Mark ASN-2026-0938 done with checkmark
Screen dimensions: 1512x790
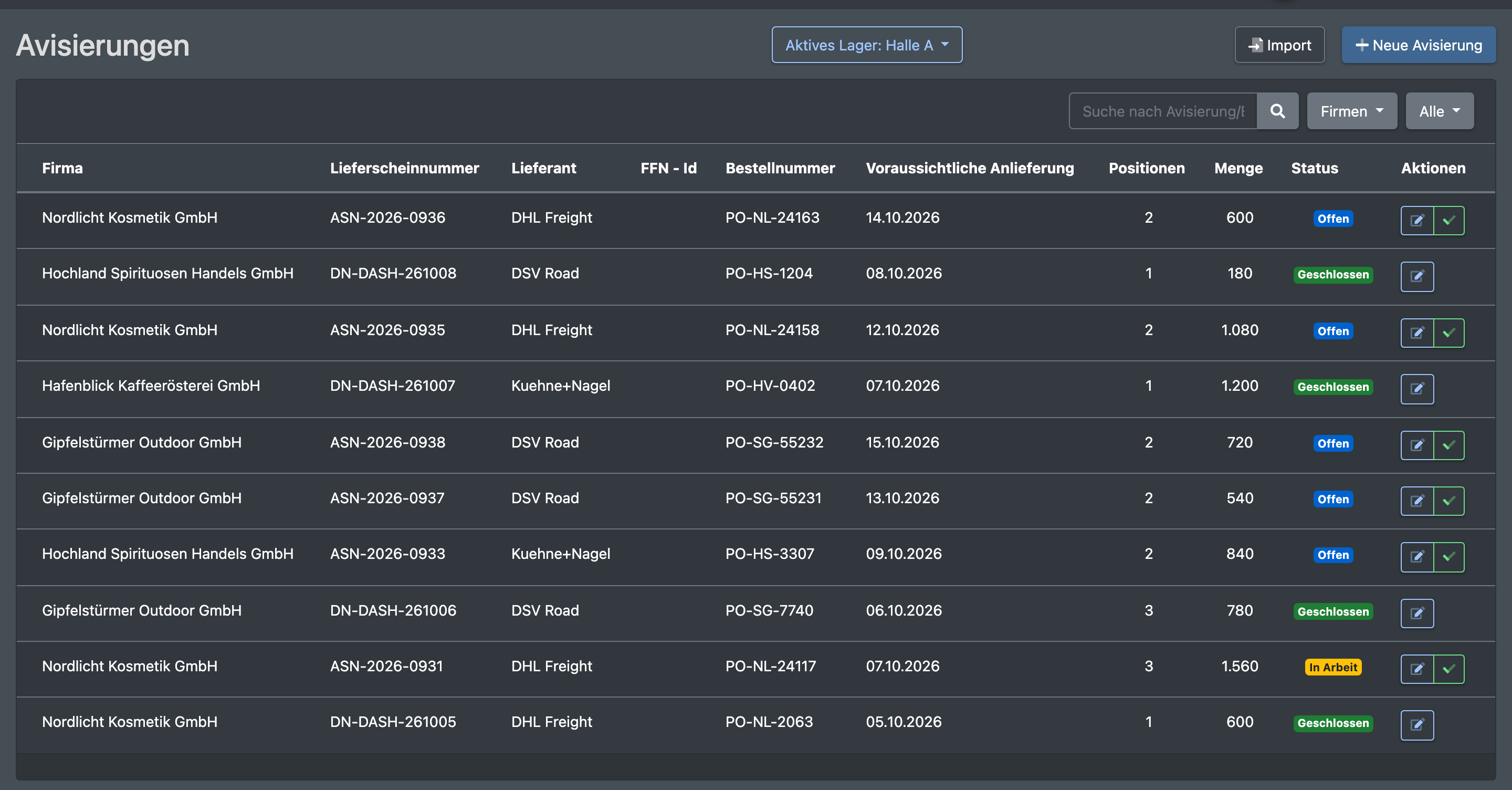pos(1448,445)
